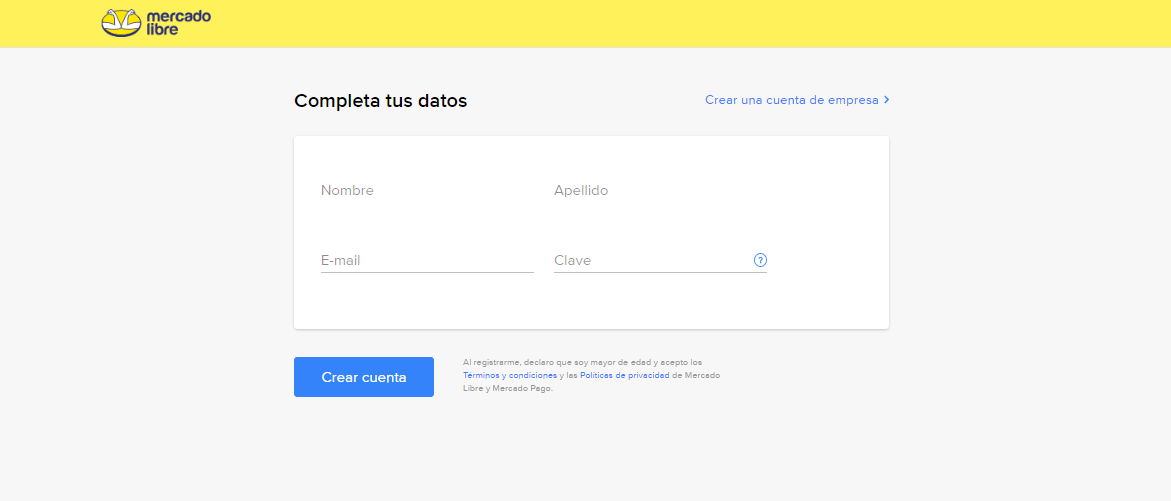The height and width of the screenshot is (501, 1171).
Task: Open the Términos y condiciones link
Action: [x=509, y=375]
